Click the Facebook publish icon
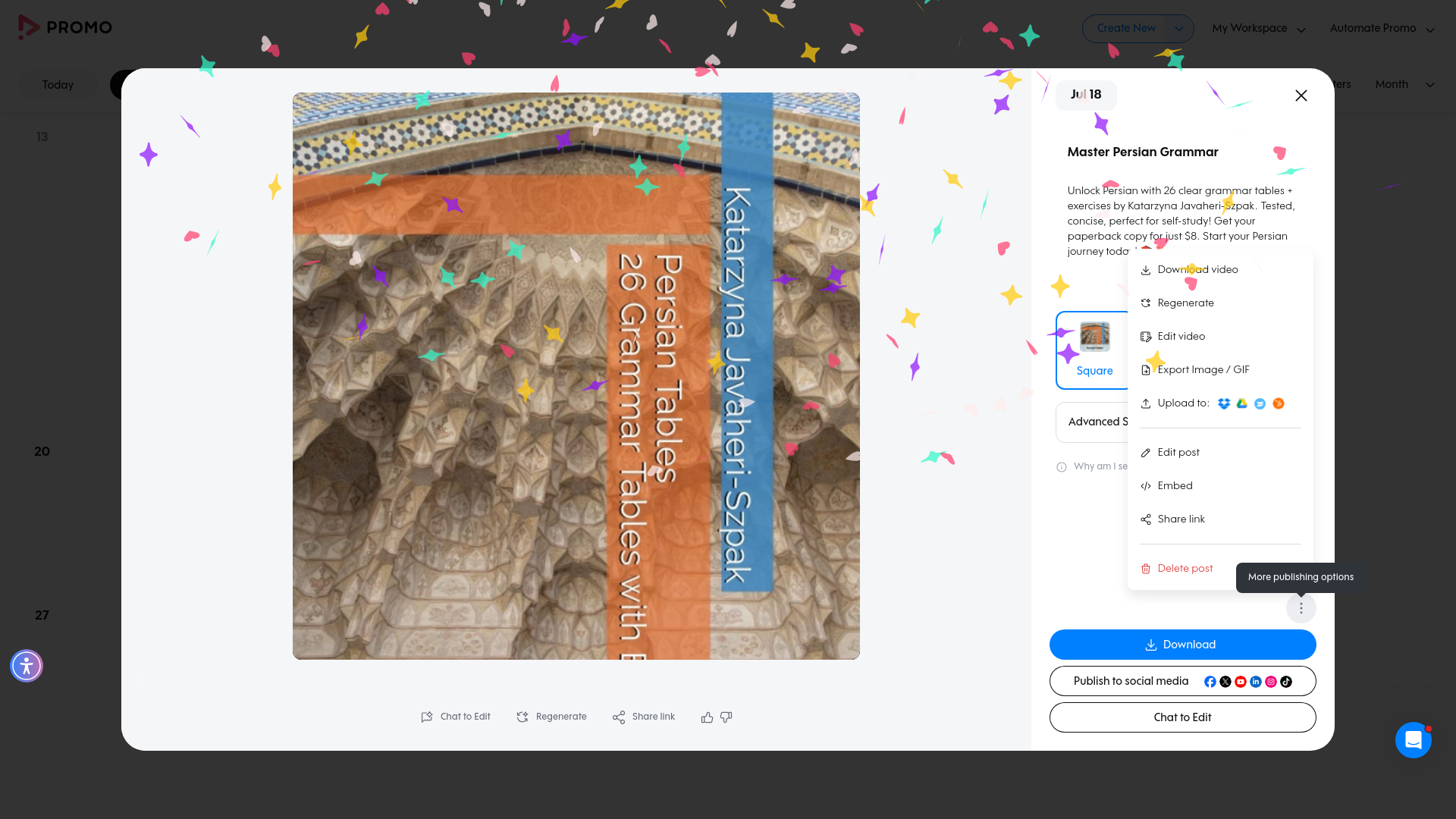1456x819 pixels. tap(1210, 682)
